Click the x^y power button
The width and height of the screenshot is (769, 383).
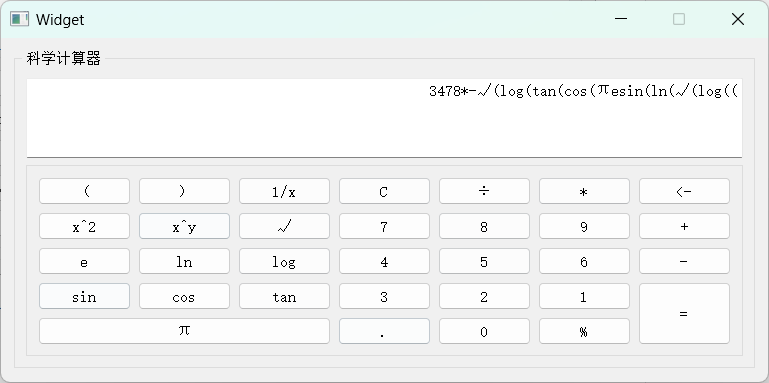(x=184, y=226)
